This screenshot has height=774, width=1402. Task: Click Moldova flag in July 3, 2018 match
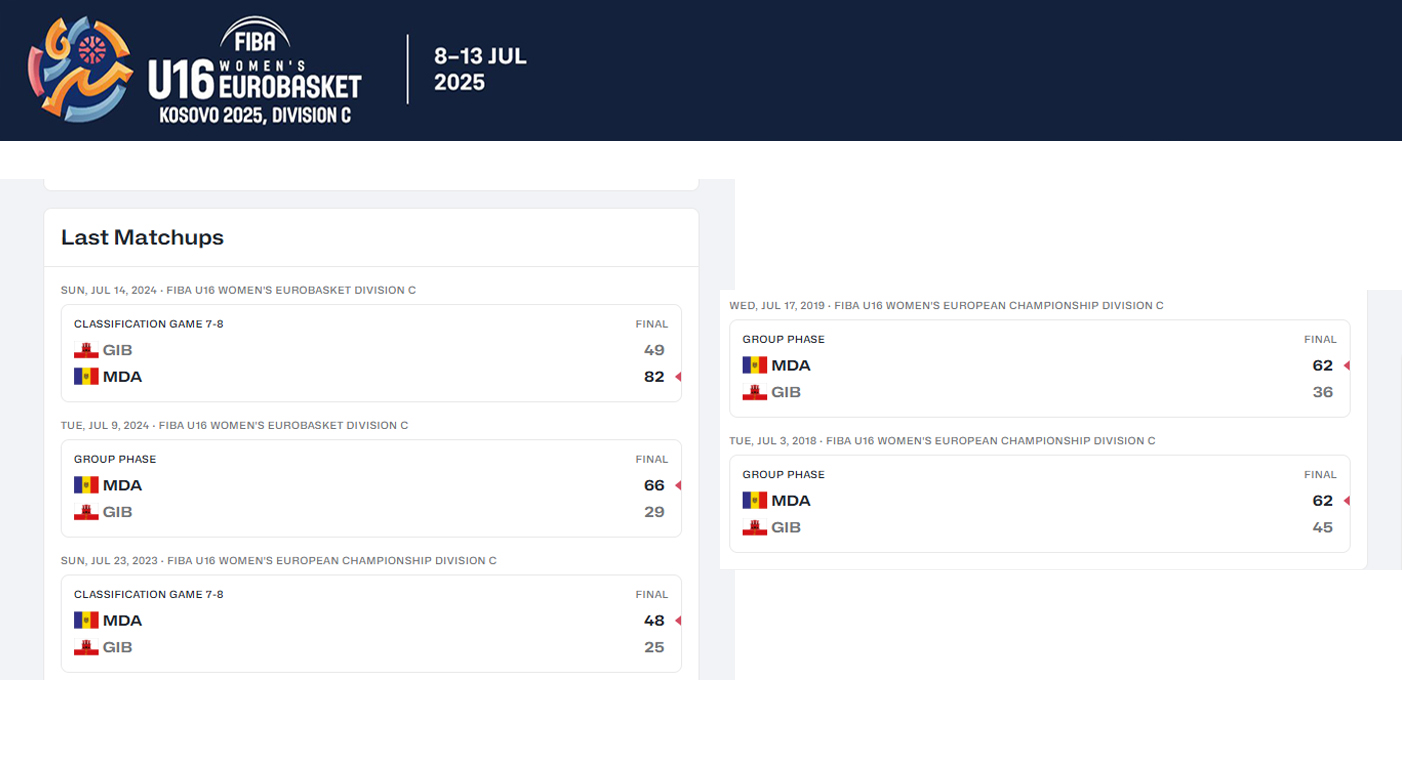pyautogui.click(x=754, y=500)
